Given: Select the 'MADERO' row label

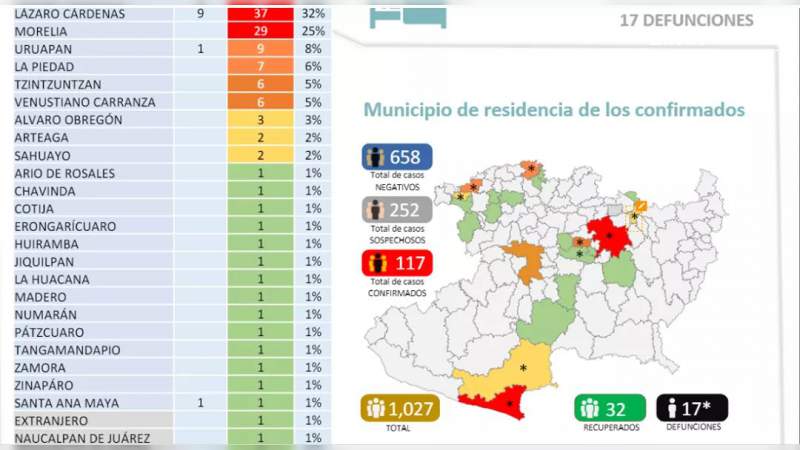Looking at the screenshot, I should (x=40, y=297).
